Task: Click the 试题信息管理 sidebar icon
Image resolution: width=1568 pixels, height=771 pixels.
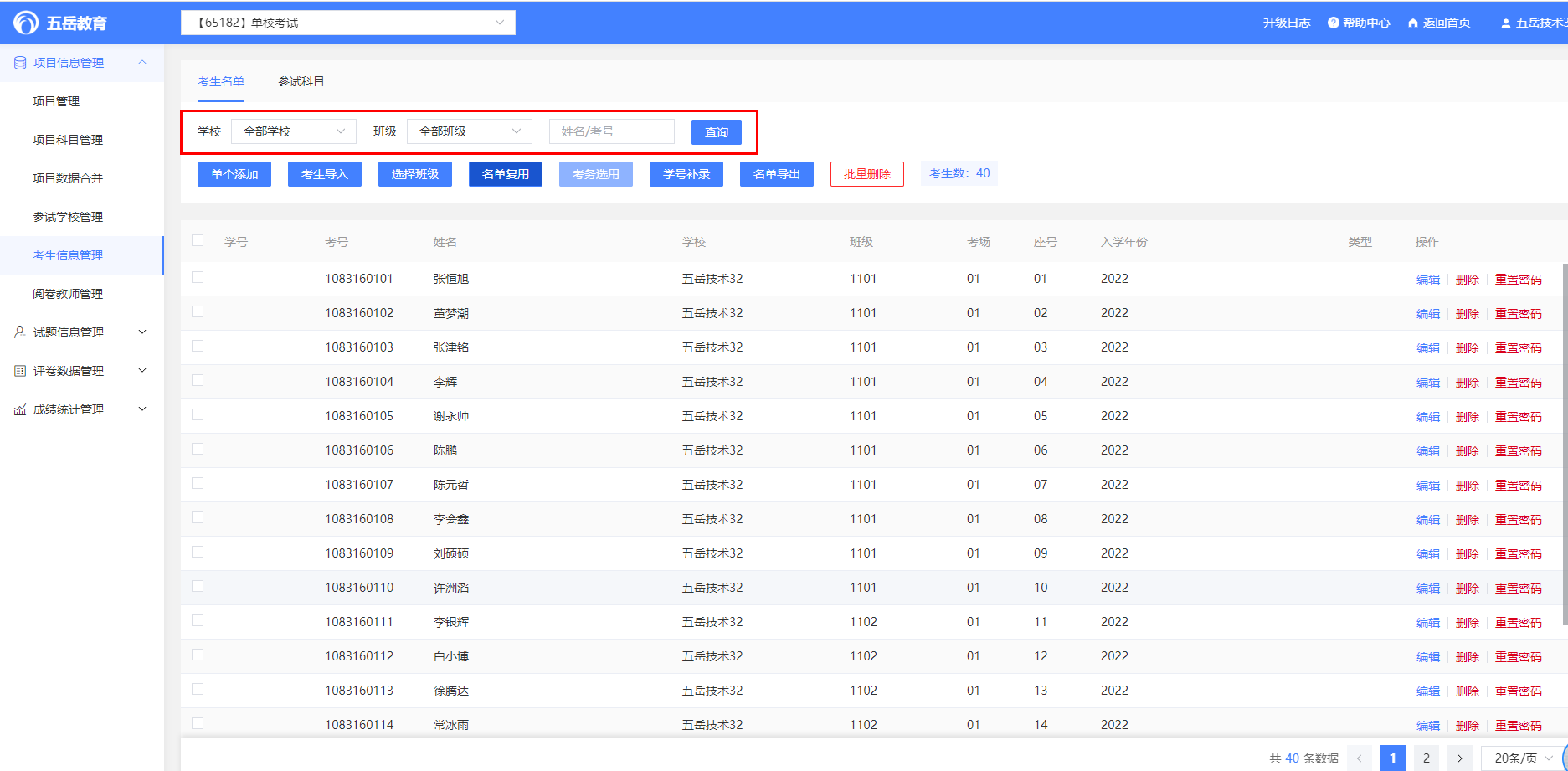Action: click(20, 332)
